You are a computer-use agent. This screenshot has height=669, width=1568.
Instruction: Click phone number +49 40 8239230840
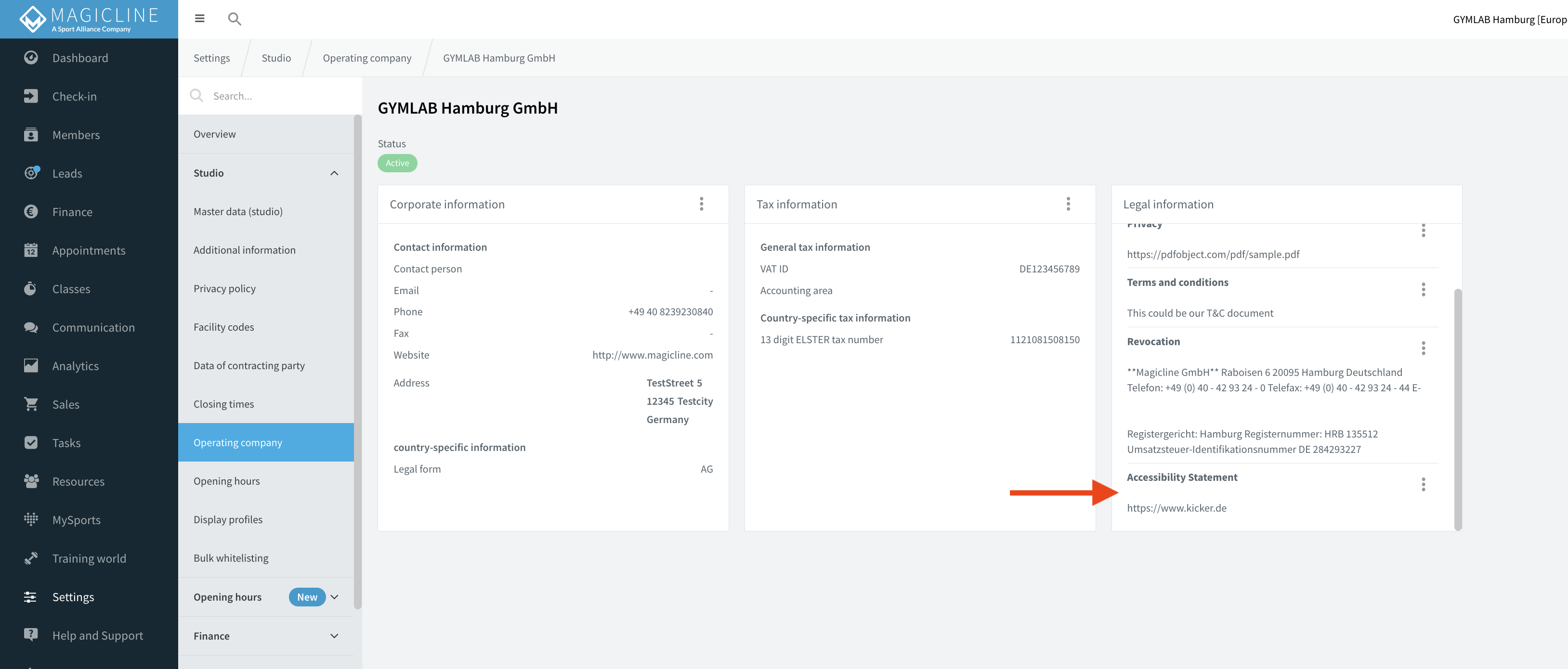670,311
